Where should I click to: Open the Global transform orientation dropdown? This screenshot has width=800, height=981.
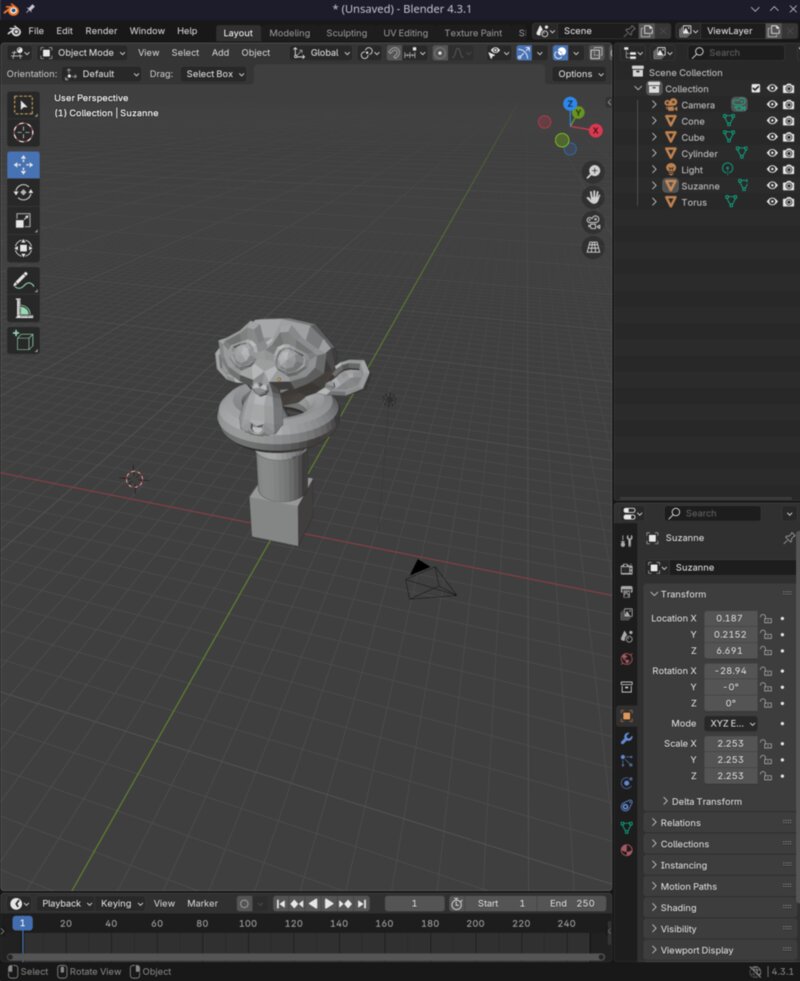[x=322, y=53]
